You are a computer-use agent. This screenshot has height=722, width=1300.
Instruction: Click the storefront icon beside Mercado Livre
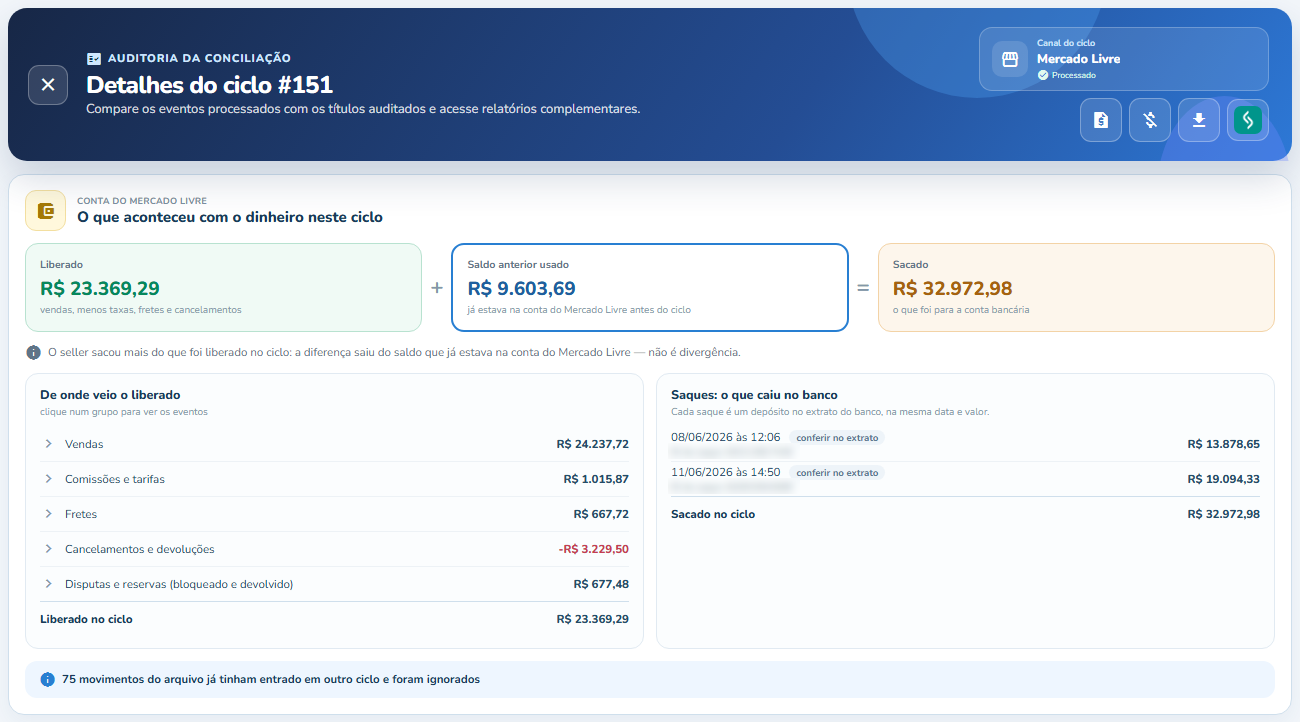[x=1010, y=59]
